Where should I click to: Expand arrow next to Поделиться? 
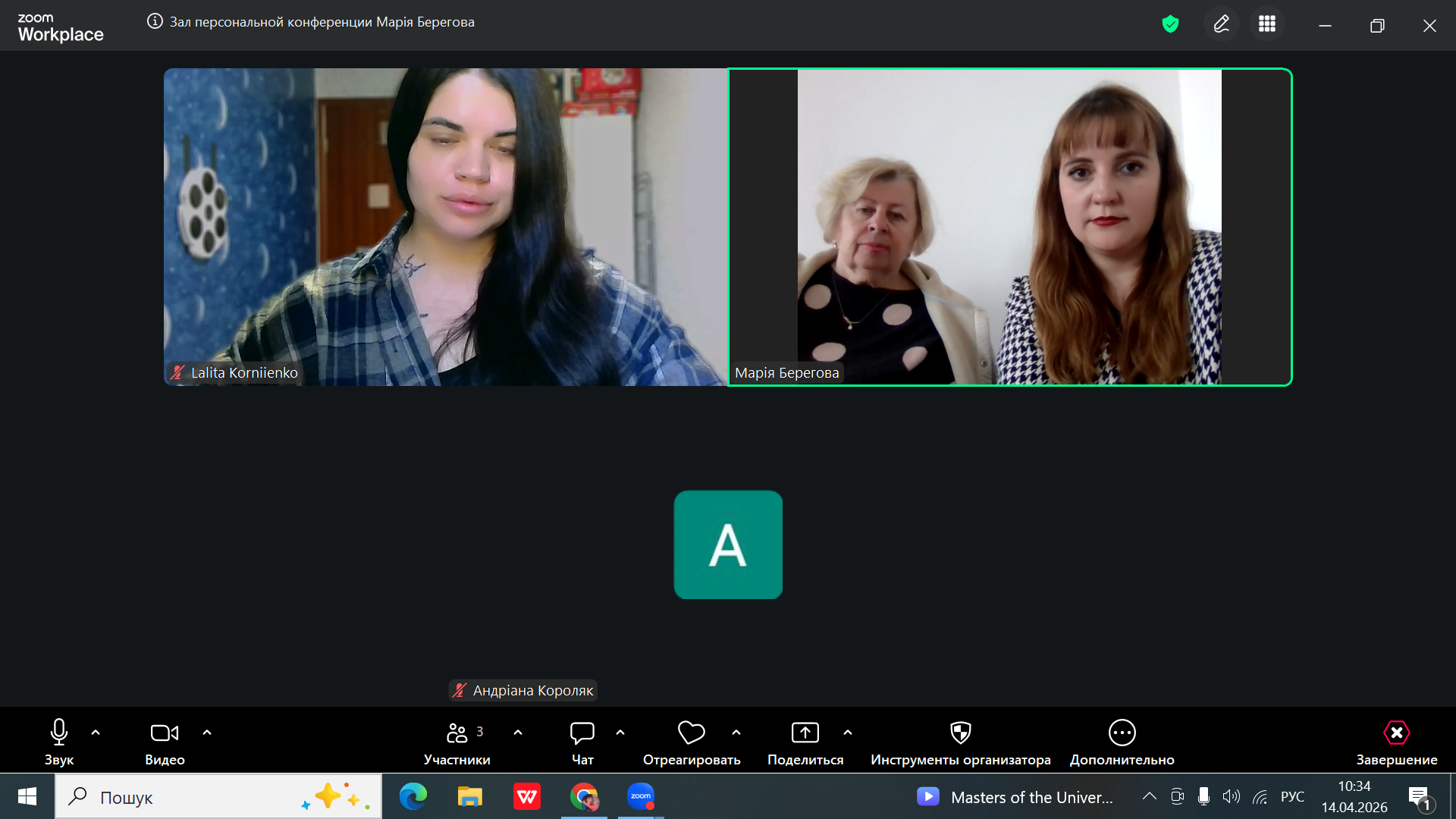pyautogui.click(x=848, y=733)
